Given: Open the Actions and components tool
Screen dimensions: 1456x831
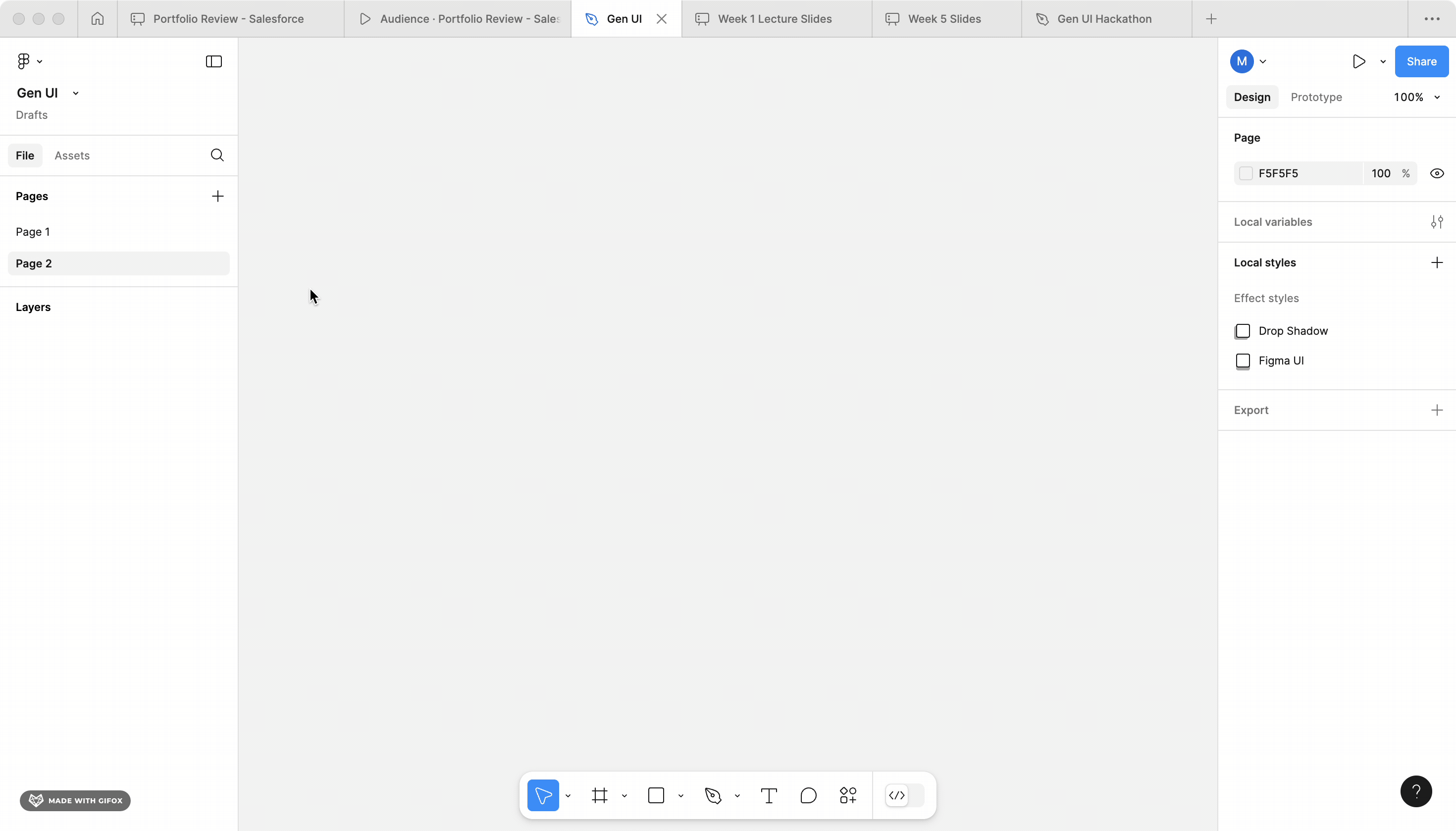Looking at the screenshot, I should [848, 795].
